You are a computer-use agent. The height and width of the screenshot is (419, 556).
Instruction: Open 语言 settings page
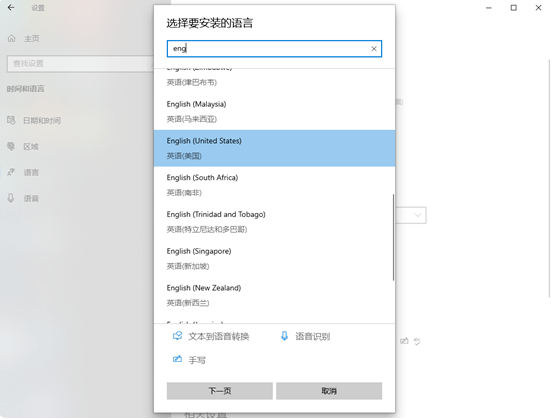coord(31,172)
